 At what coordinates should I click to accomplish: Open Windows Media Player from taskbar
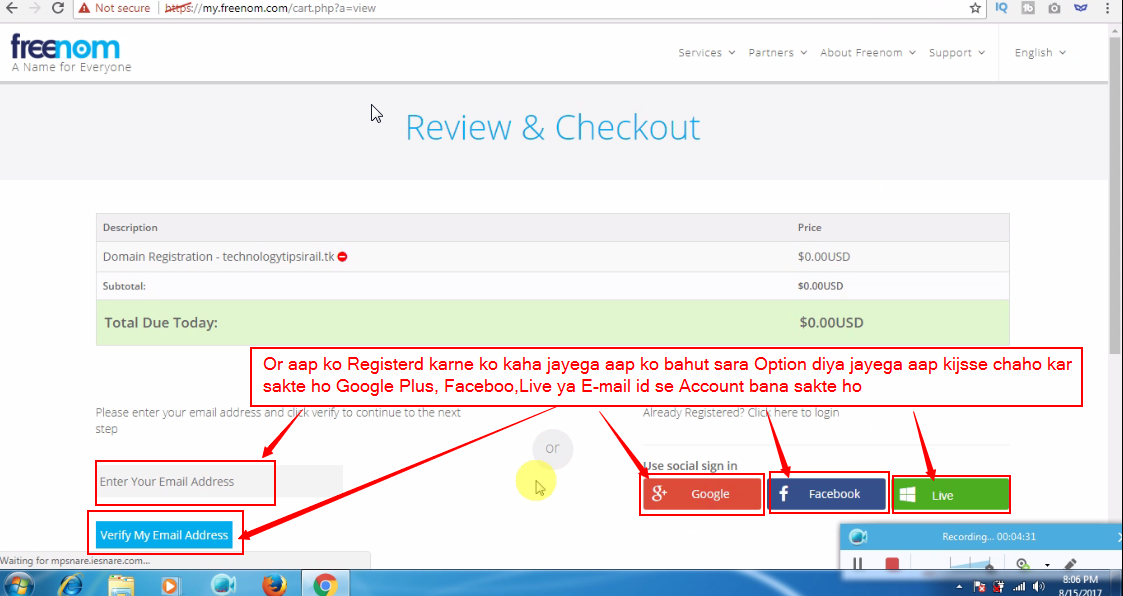pyautogui.click(x=170, y=585)
